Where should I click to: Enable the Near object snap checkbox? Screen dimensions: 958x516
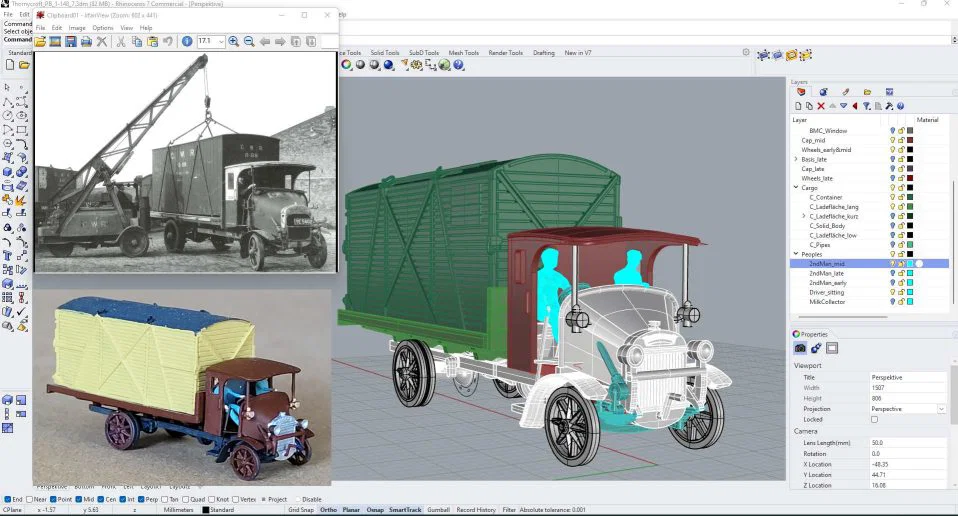(x=27, y=499)
